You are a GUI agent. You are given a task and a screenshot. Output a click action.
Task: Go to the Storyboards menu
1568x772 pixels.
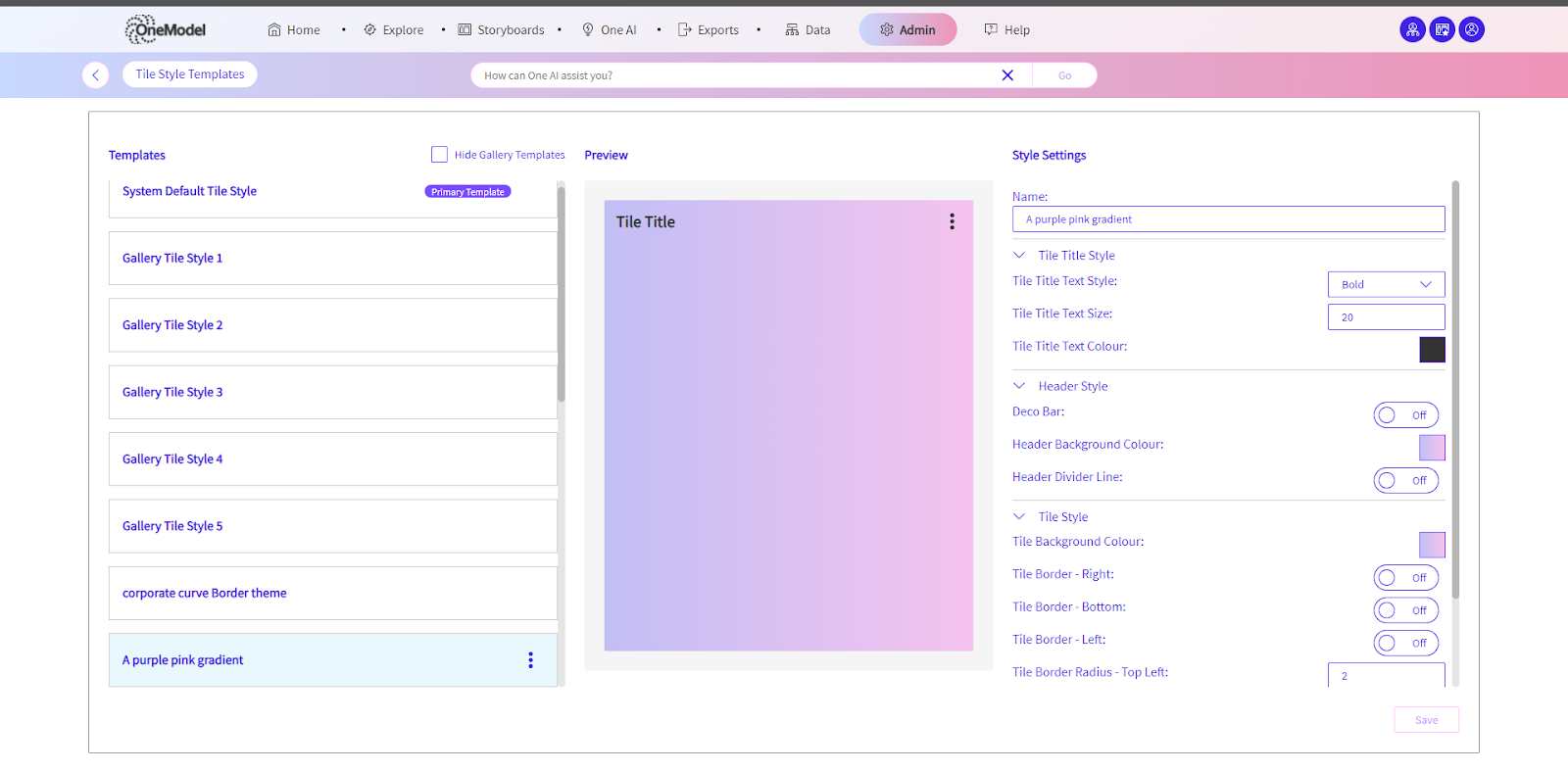501,30
